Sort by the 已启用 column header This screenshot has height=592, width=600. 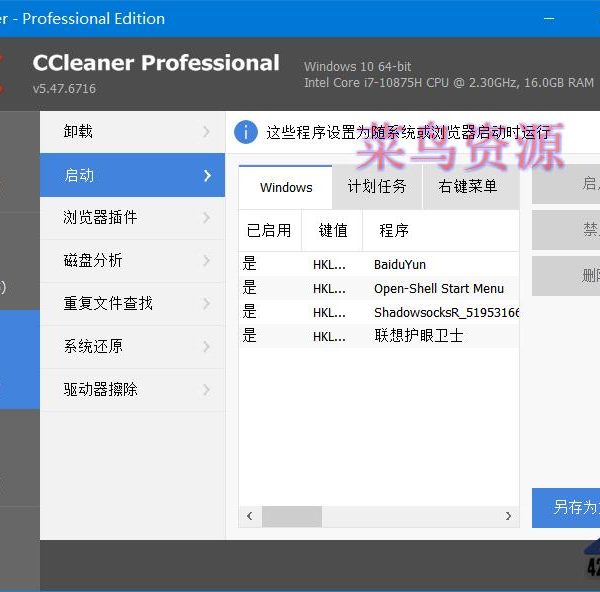tap(268, 231)
